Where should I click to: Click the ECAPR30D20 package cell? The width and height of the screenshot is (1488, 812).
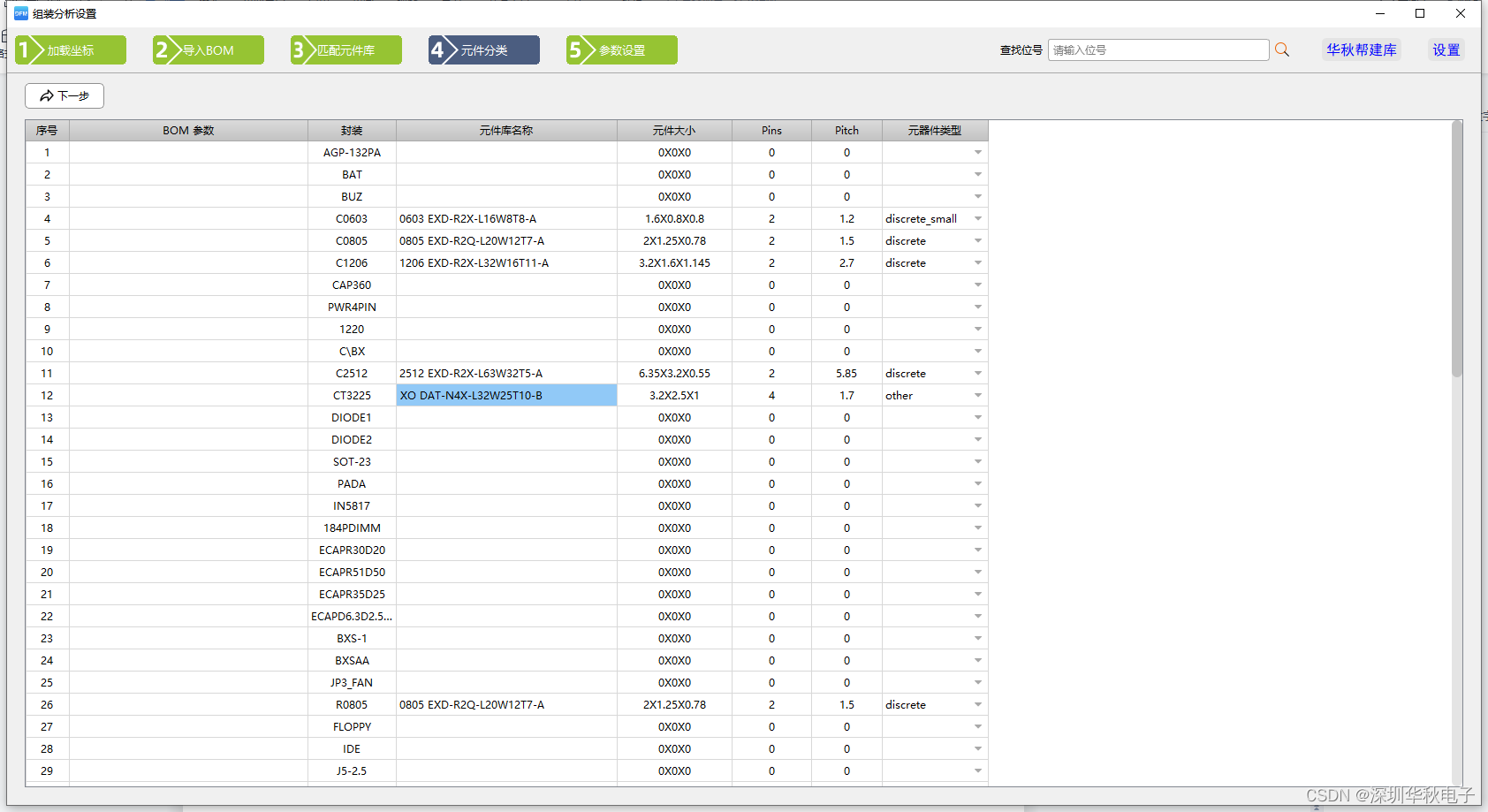click(352, 550)
